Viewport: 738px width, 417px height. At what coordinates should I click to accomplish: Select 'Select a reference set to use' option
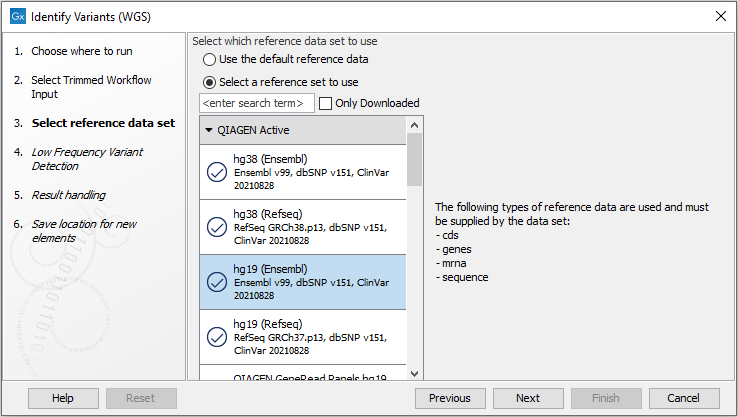(x=209, y=82)
